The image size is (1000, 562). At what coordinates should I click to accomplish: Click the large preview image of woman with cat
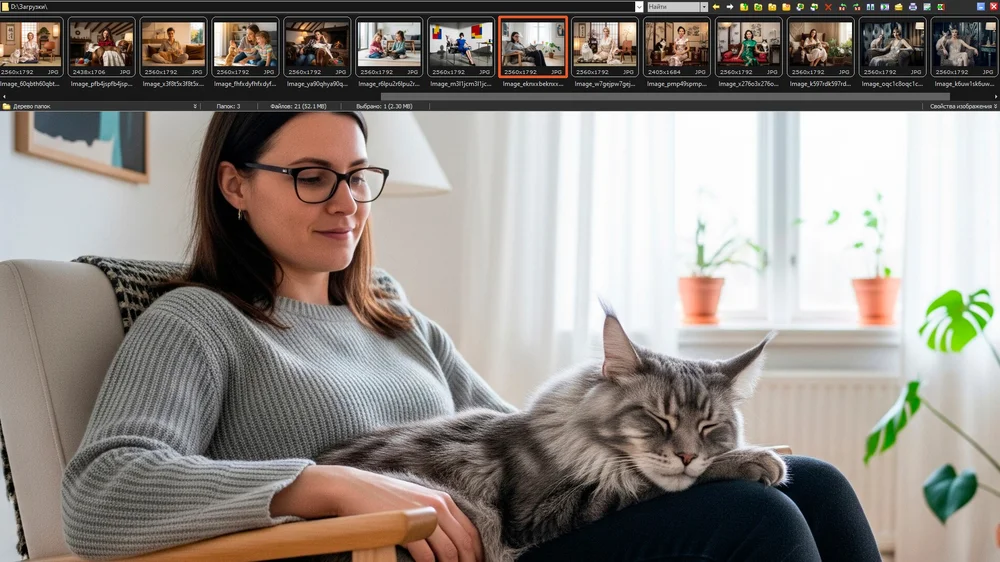500,340
